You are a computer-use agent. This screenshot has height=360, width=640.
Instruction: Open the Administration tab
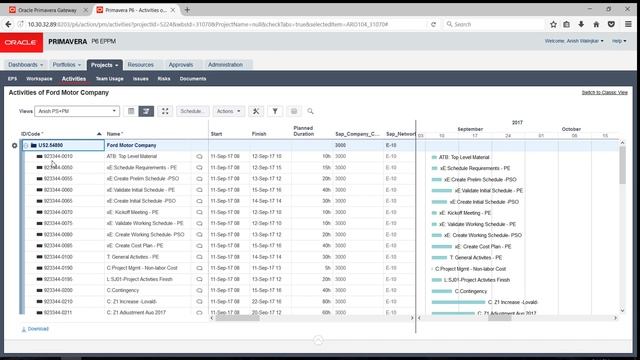click(225, 65)
